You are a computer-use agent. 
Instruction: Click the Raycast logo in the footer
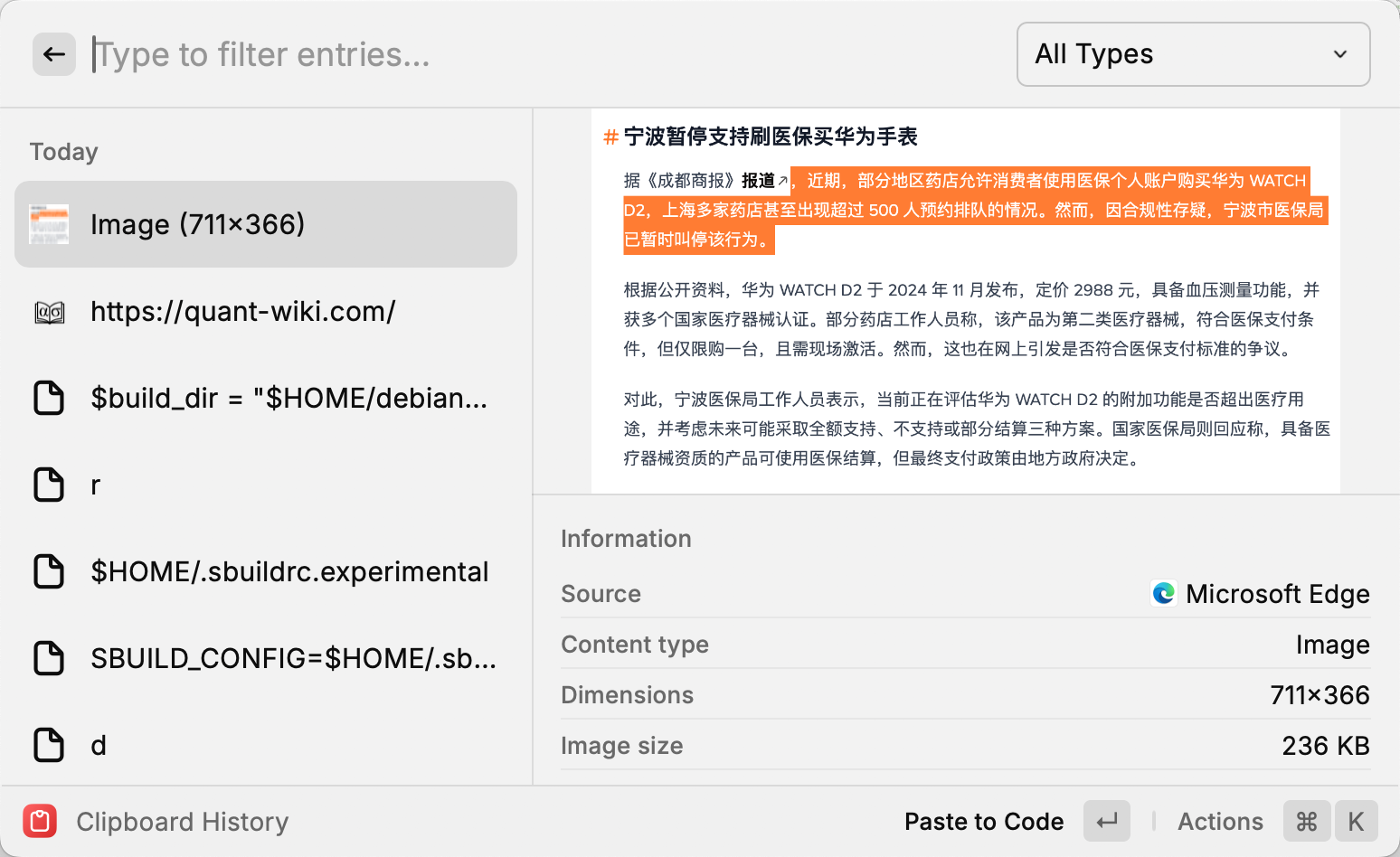click(x=38, y=821)
